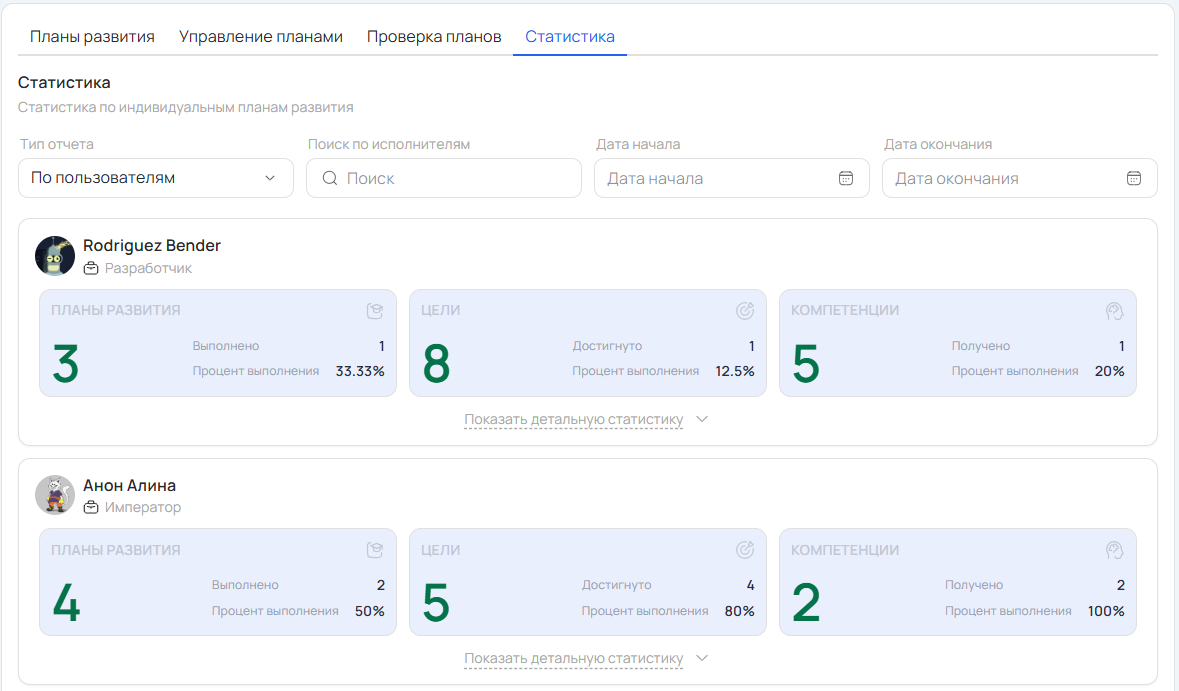Switch to the Планы развития tab
This screenshot has width=1179, height=691.
tap(92, 37)
